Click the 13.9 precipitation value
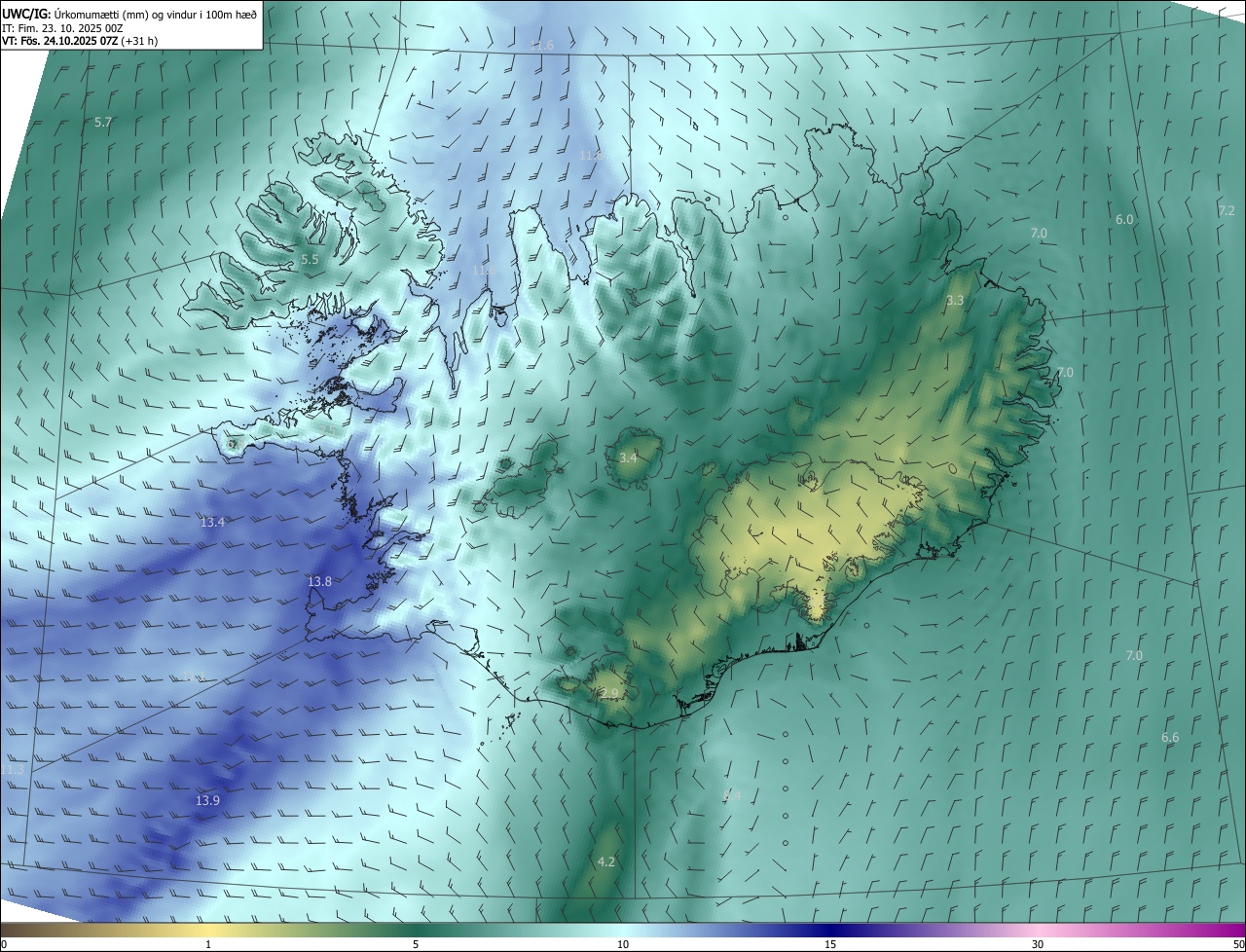The width and height of the screenshot is (1246, 952). (x=207, y=801)
